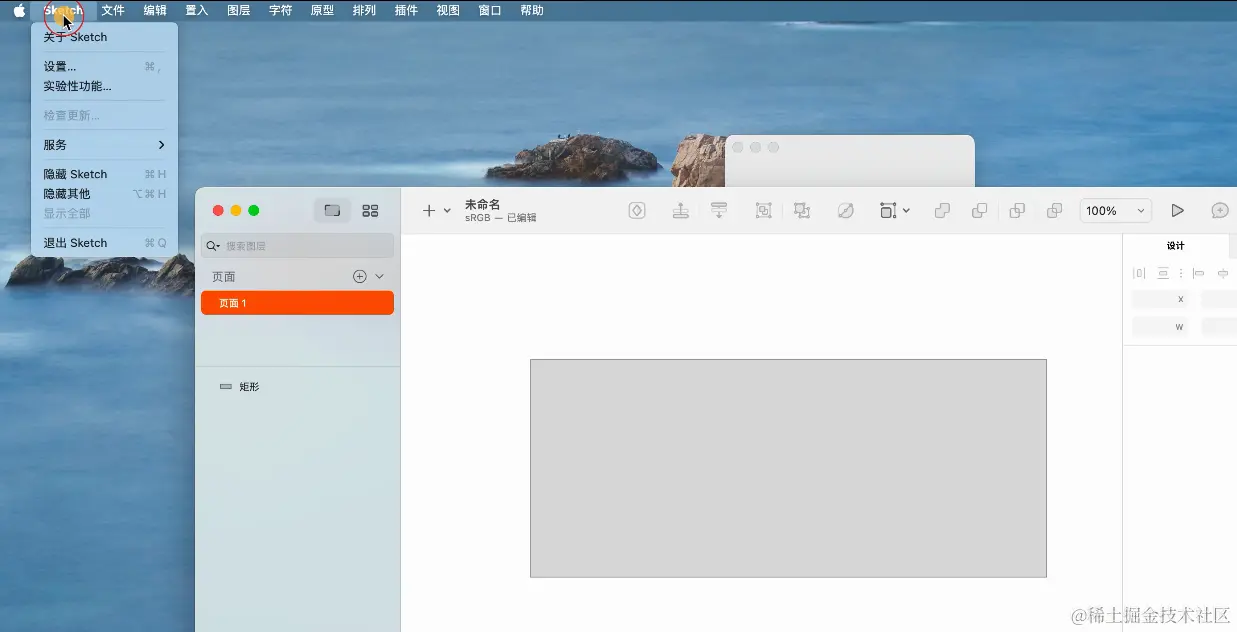The width and height of the screenshot is (1237, 632).
Task: Click distribute vertically icon in inspector
Action: [1163, 273]
